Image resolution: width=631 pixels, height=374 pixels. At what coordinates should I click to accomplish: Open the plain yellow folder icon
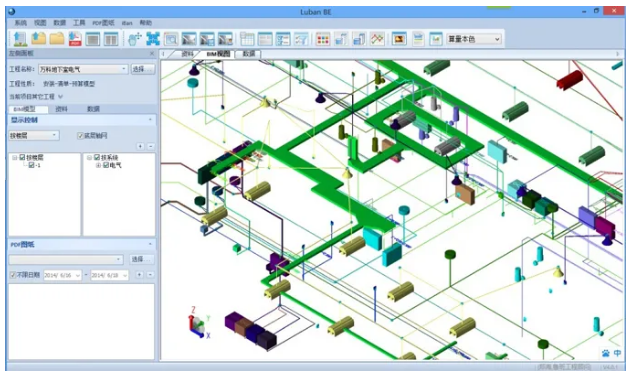tap(57, 39)
